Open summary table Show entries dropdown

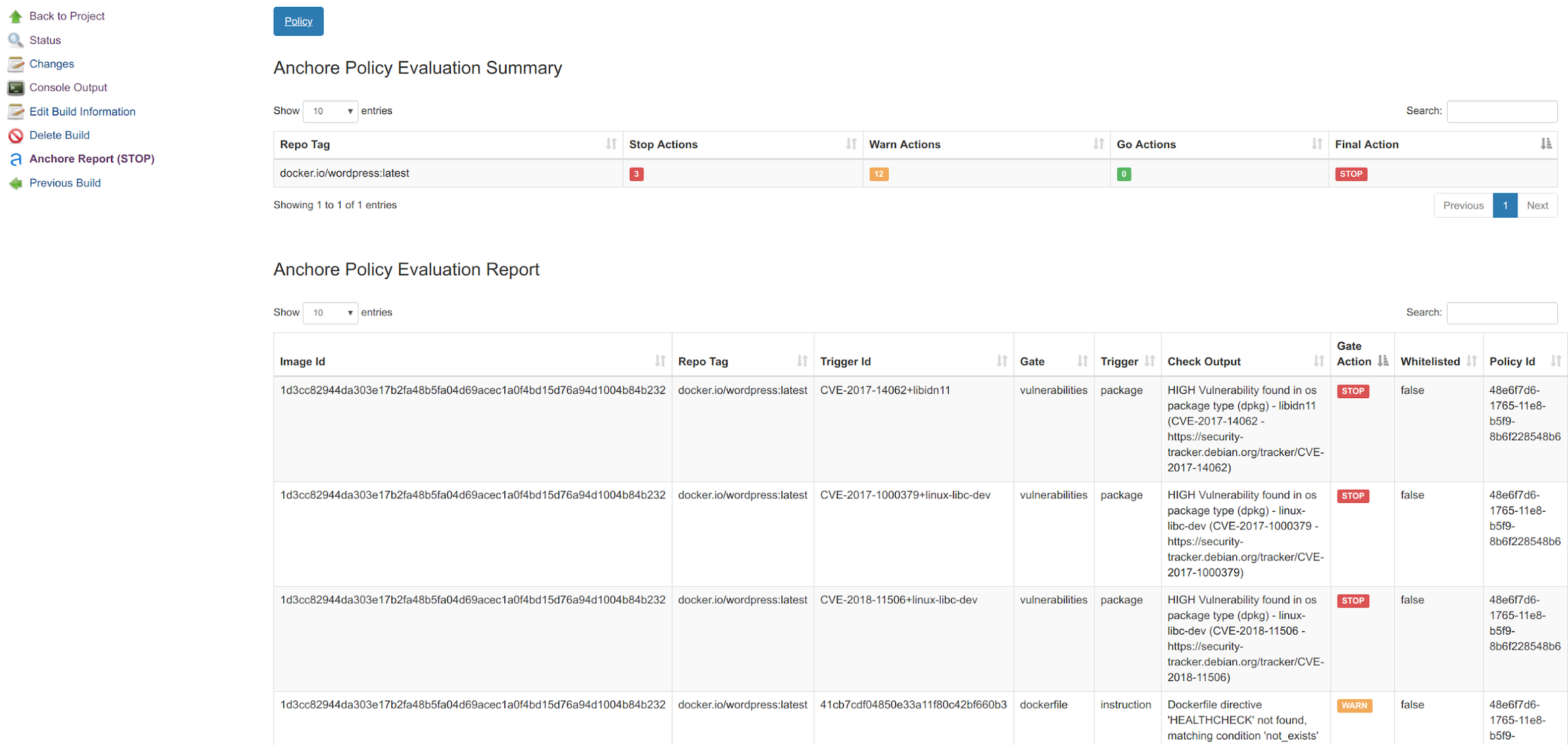(x=330, y=111)
